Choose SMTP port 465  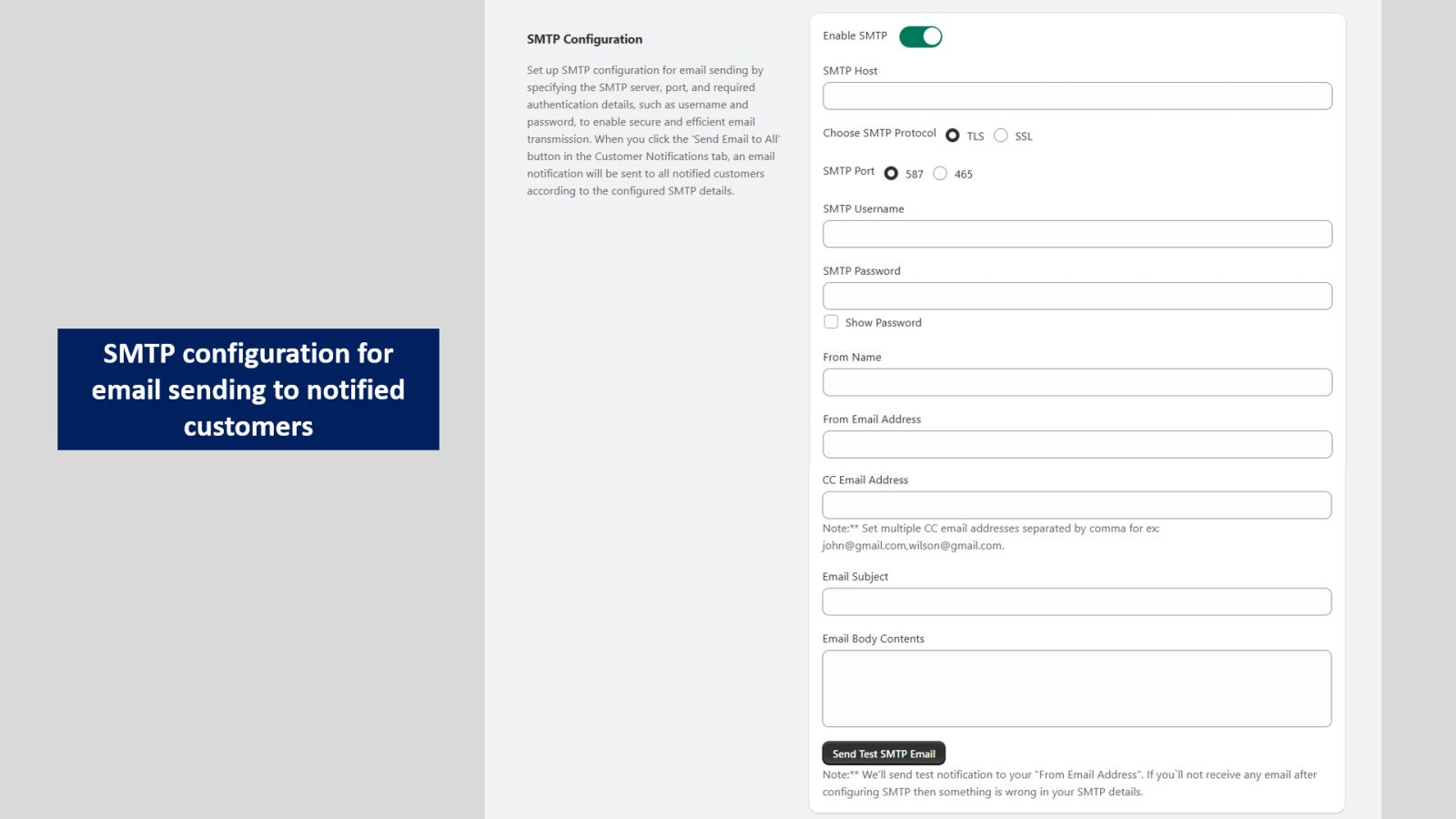click(x=940, y=174)
